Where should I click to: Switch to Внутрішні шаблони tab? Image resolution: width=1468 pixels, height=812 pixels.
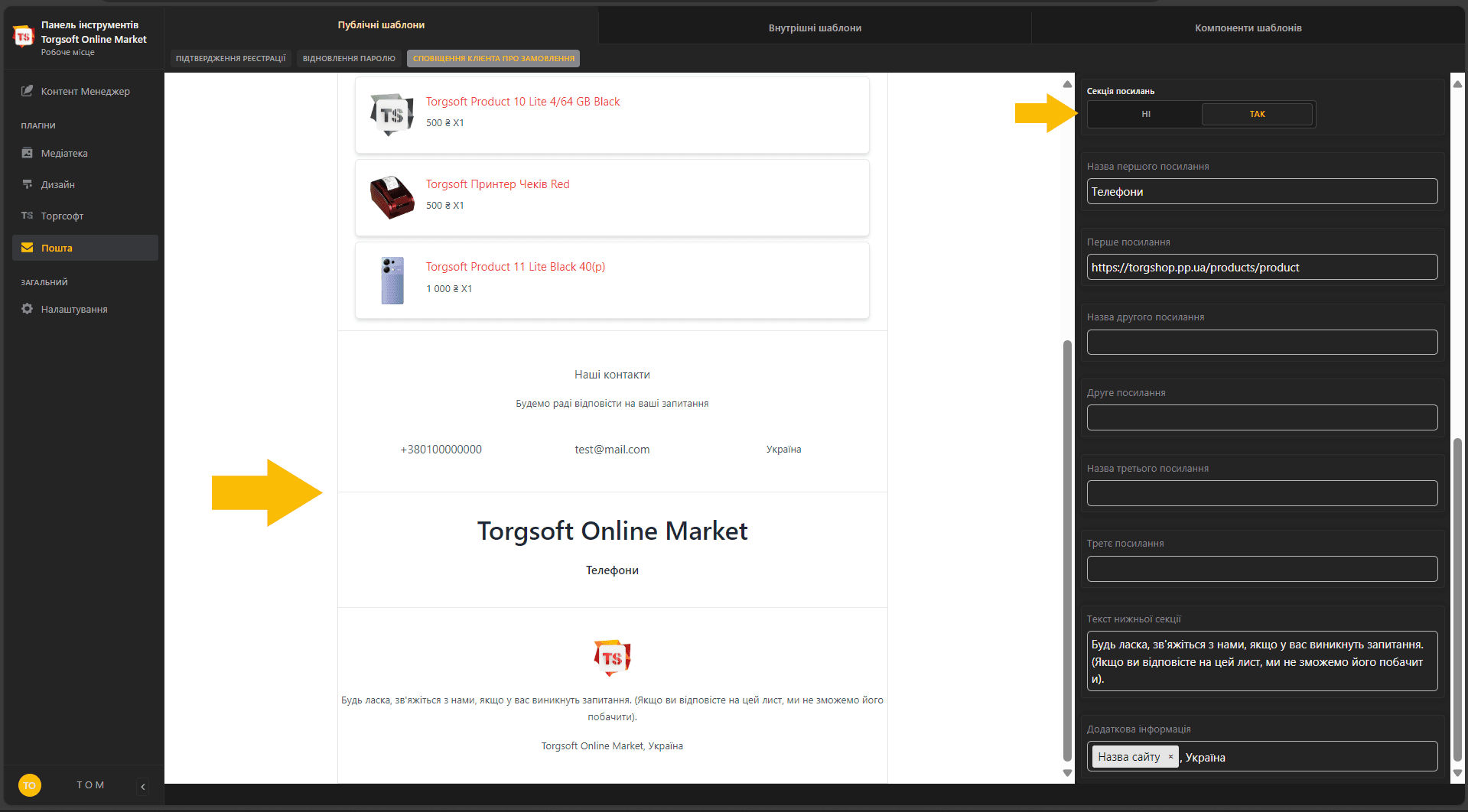[815, 28]
